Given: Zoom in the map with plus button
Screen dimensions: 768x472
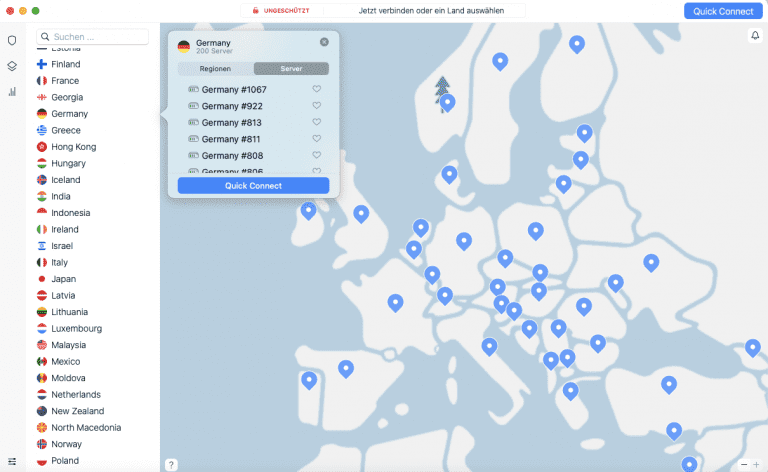Looking at the screenshot, I should [x=756, y=464].
